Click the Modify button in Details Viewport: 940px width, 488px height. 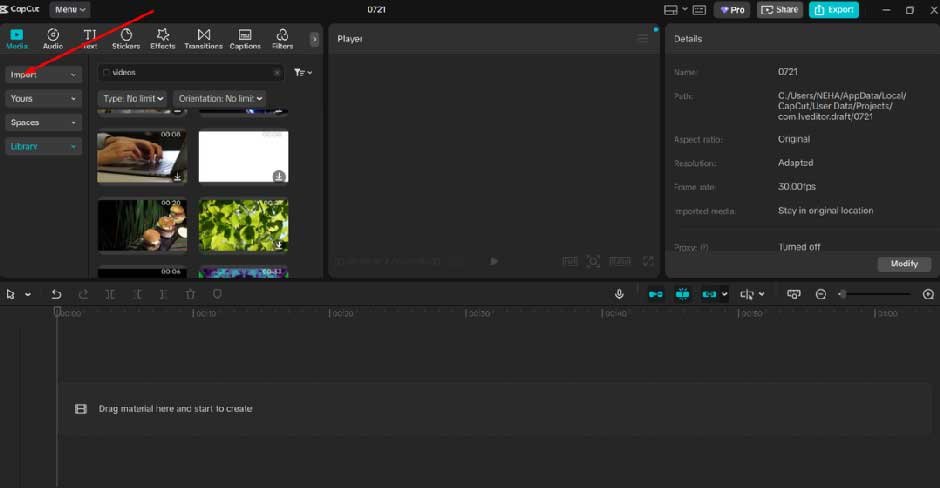[x=904, y=264]
